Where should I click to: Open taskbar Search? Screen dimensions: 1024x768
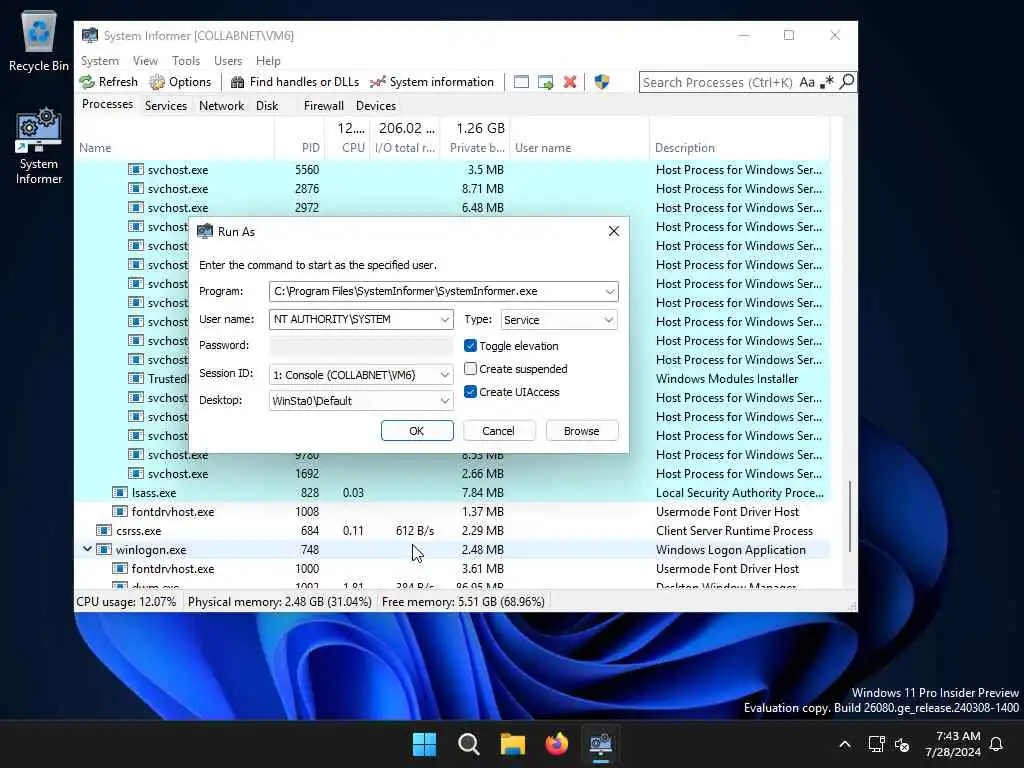468,743
